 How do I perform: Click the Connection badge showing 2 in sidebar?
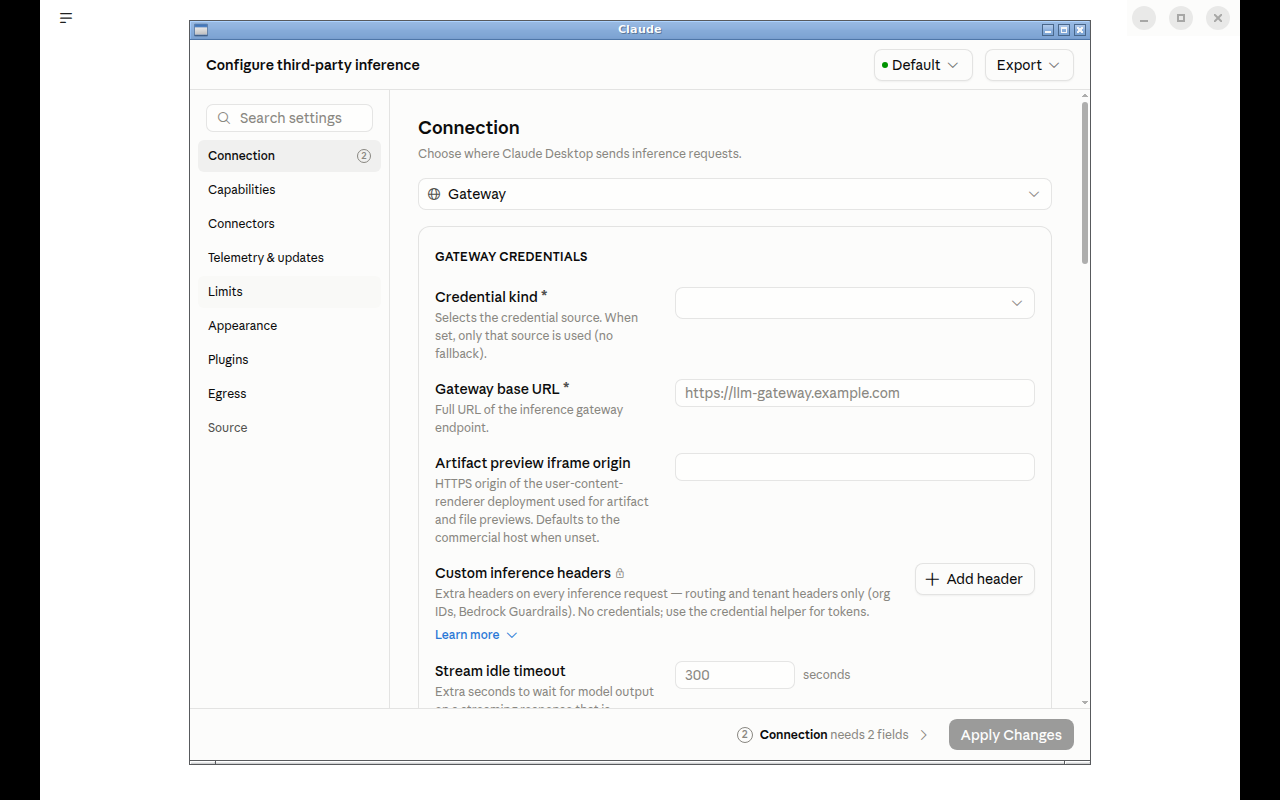click(364, 156)
